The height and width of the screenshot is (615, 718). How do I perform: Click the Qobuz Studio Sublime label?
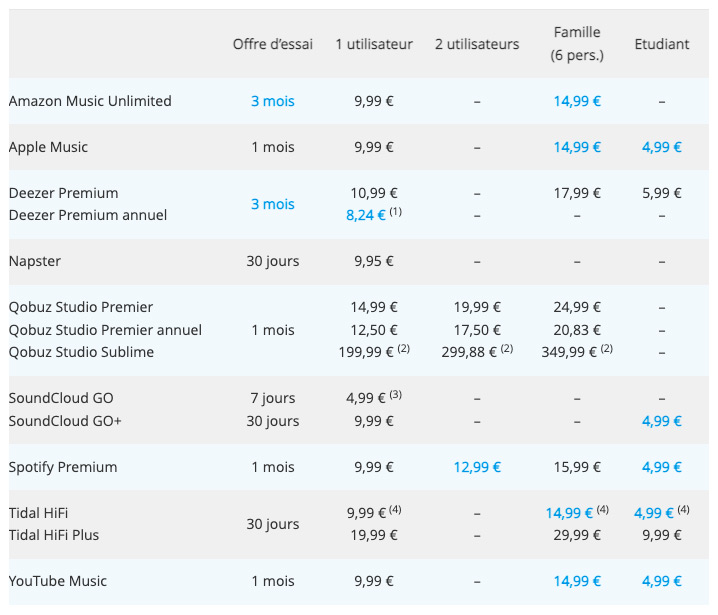[x=81, y=352]
